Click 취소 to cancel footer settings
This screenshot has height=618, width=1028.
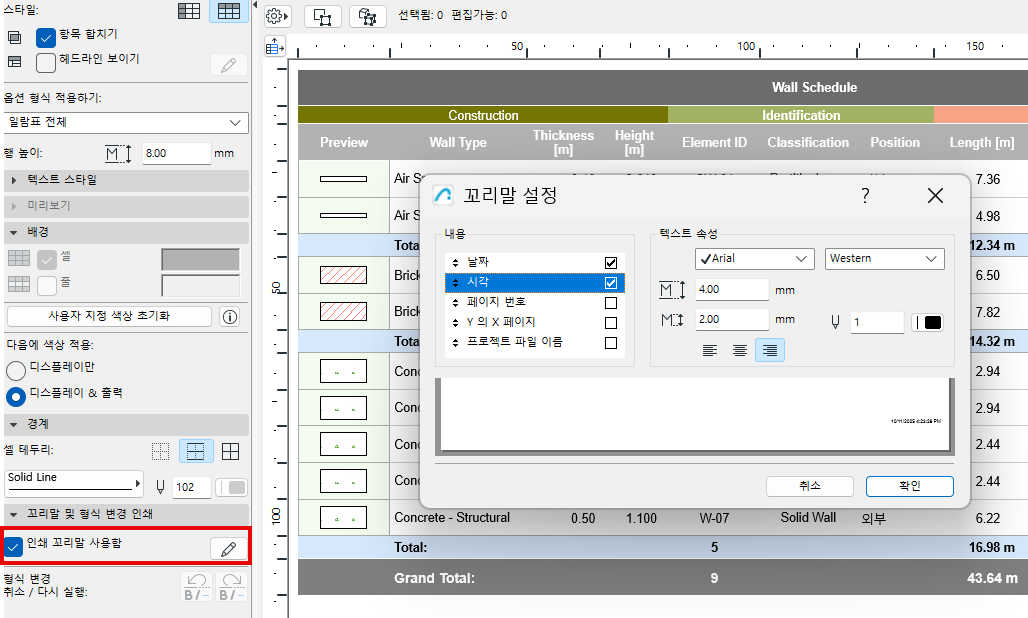tap(810, 486)
